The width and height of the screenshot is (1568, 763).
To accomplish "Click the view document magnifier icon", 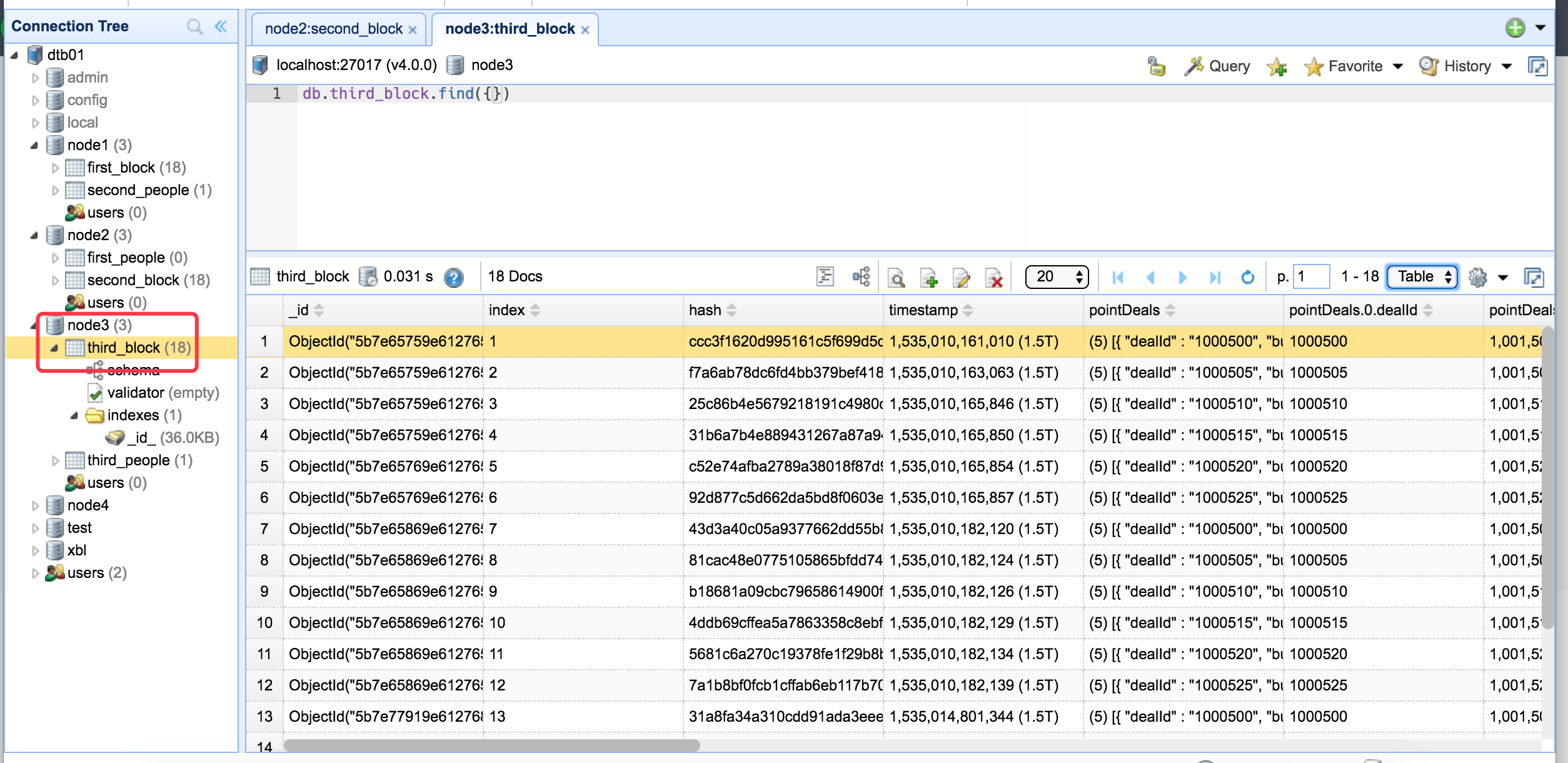I will pos(897,277).
